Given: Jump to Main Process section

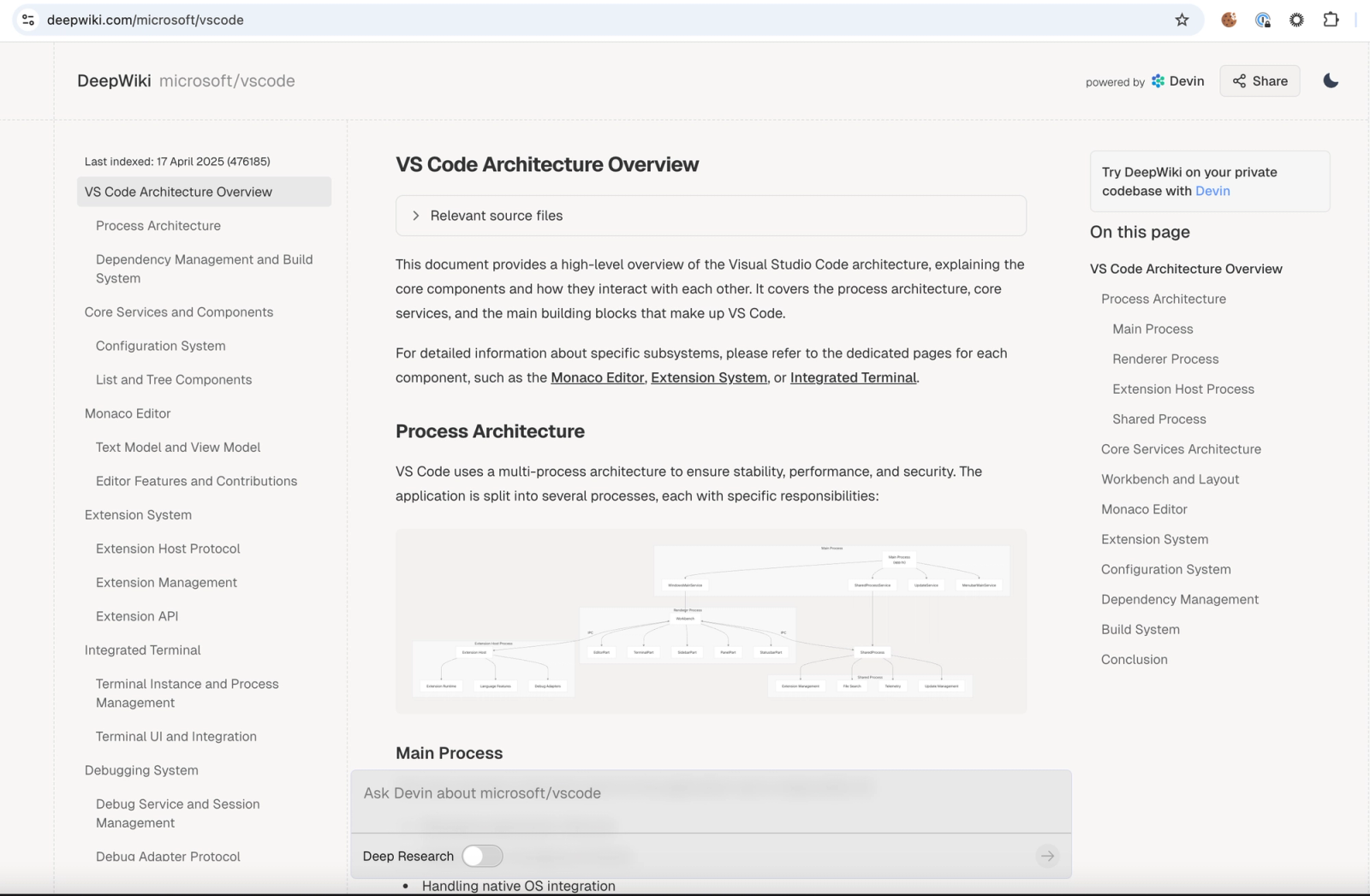Looking at the screenshot, I should click(x=1153, y=329).
